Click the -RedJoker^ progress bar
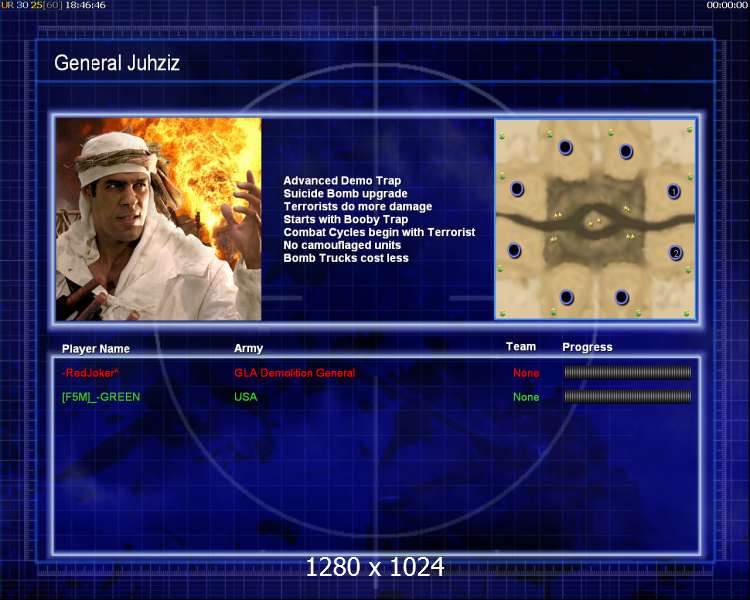Screen dimensions: 750x600 click(x=628, y=372)
